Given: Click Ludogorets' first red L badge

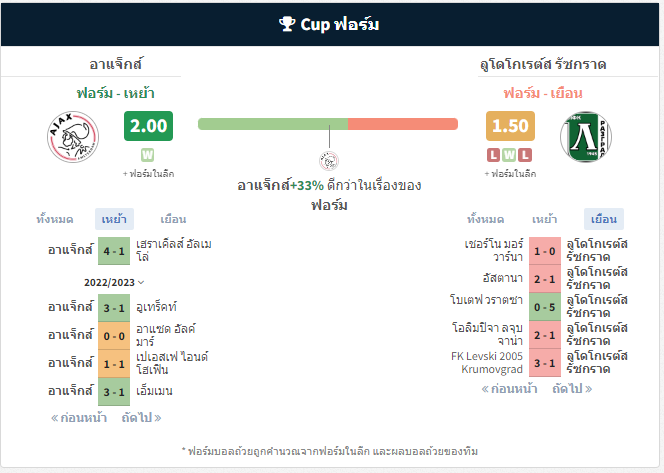Looking at the screenshot, I should coord(493,155).
